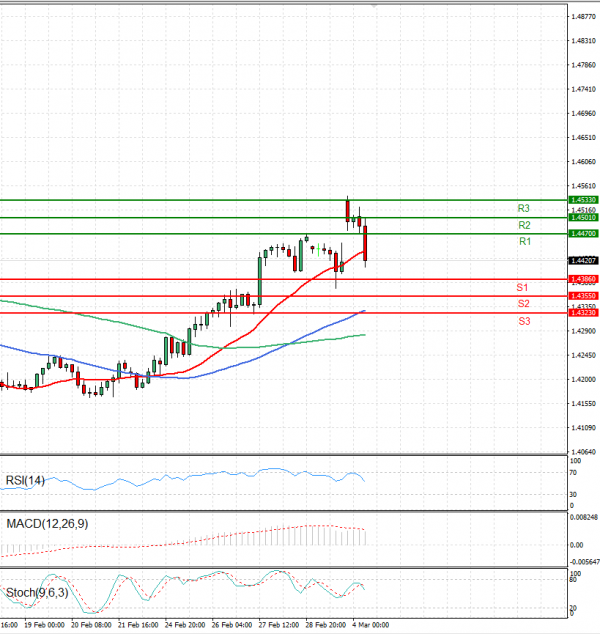The image size is (600, 634).
Task: Click the 1.40640 price axis value
Action: 583,452
